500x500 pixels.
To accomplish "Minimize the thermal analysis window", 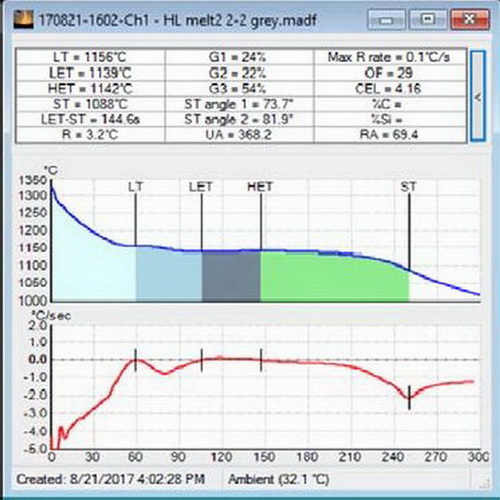I will [x=386, y=20].
